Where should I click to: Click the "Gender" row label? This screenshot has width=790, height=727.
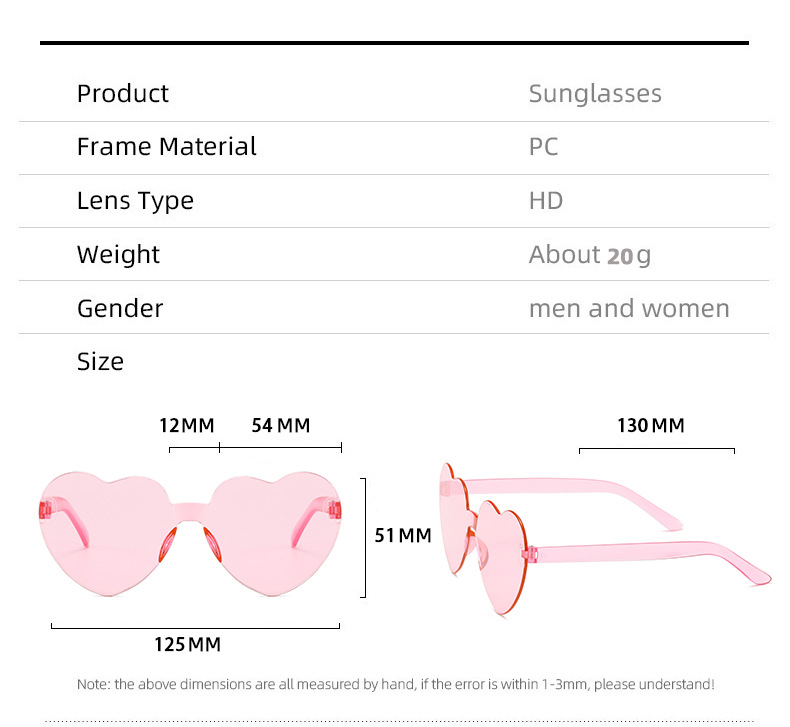(120, 308)
